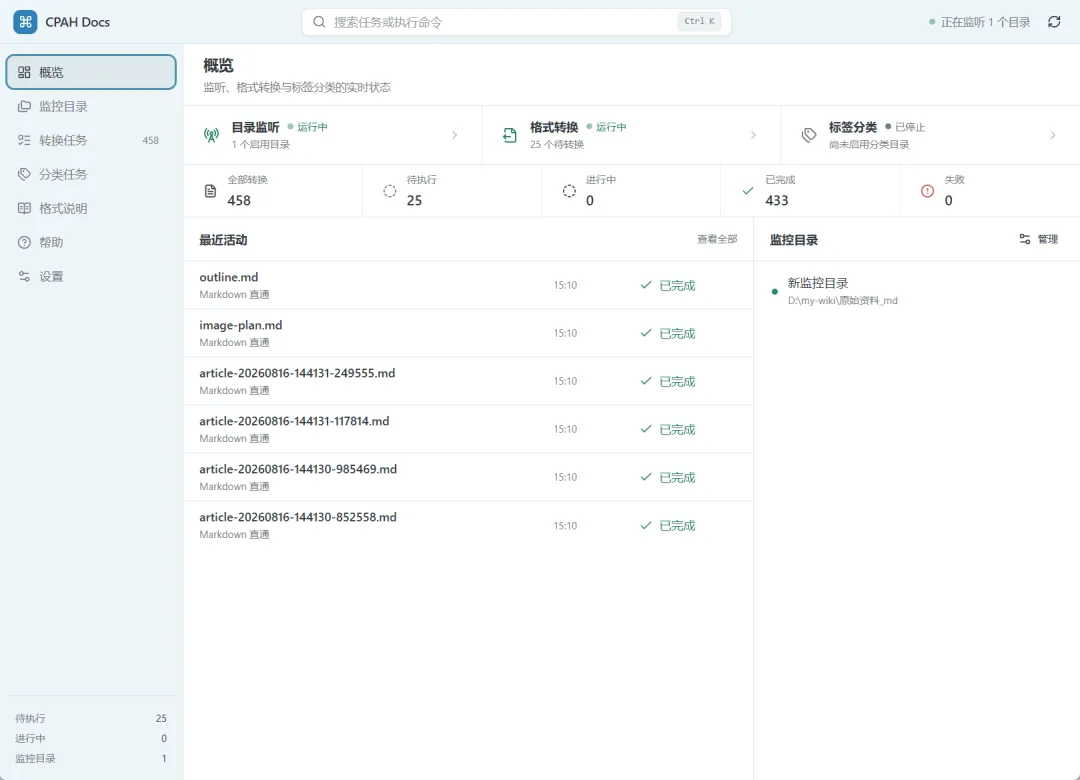Open the 帮助 sidebar menu item

(91, 243)
